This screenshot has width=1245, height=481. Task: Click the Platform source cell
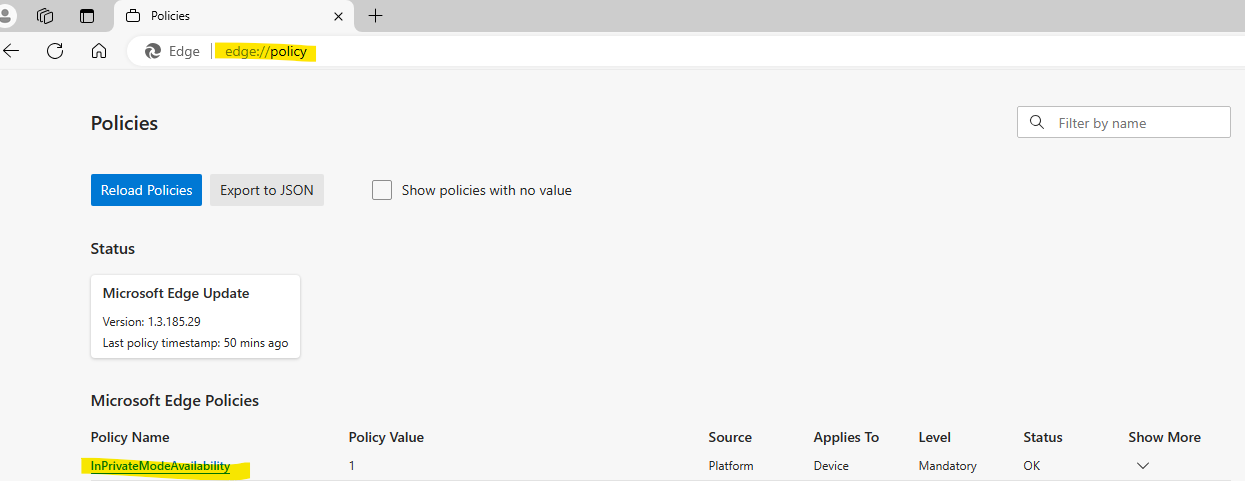pyautogui.click(x=731, y=466)
